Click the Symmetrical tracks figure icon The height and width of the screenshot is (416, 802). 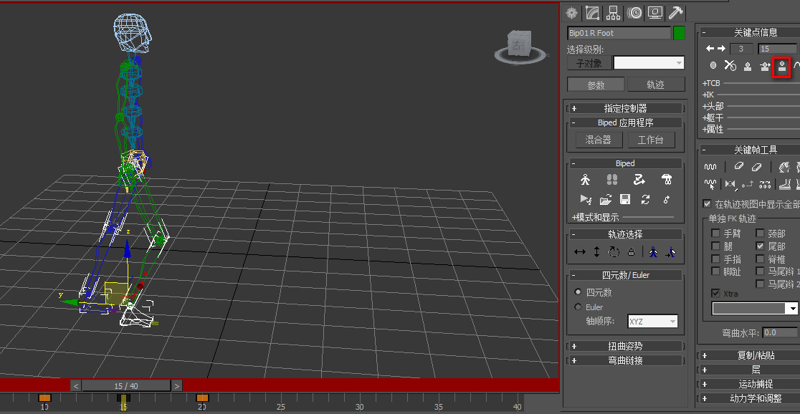(x=653, y=252)
